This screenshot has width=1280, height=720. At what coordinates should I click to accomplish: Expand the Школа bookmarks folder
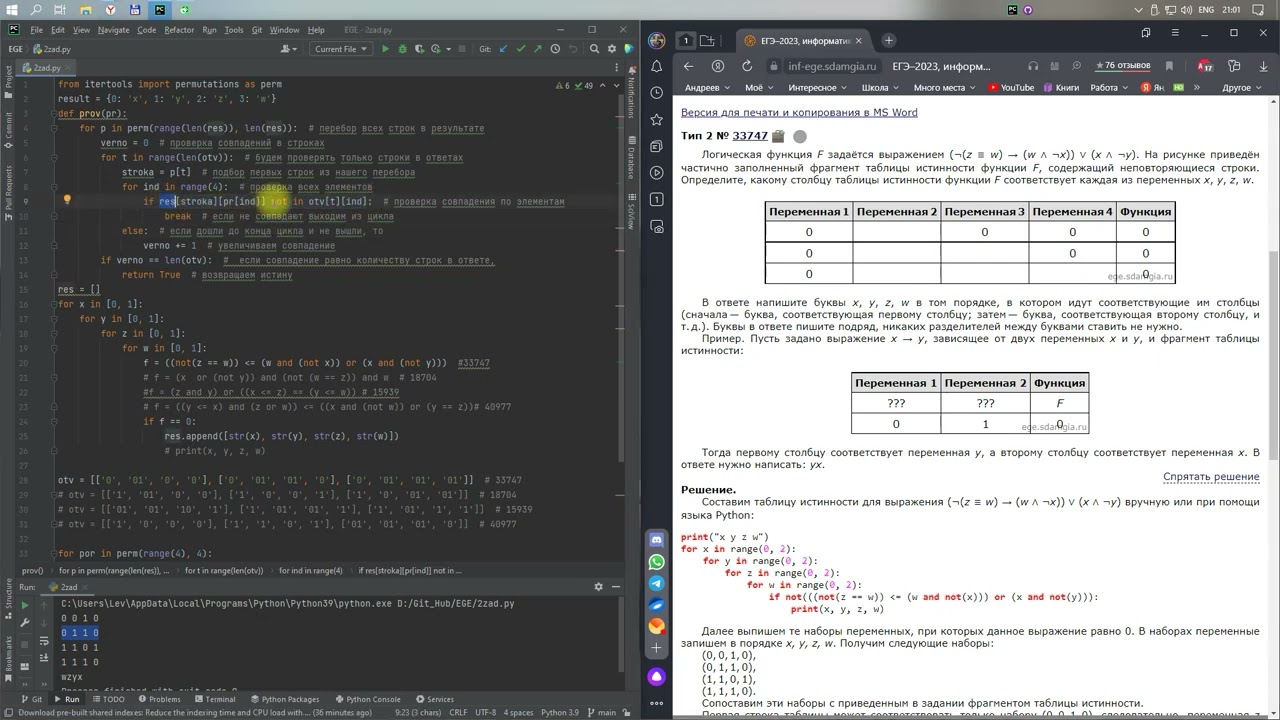coord(879,88)
